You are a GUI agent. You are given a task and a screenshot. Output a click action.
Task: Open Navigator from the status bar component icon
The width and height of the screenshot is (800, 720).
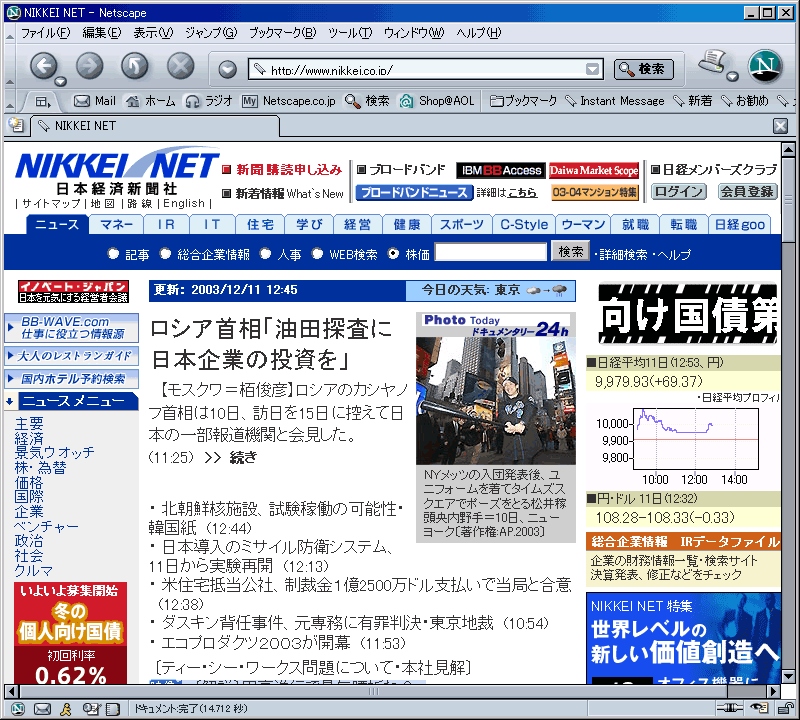click(18, 708)
